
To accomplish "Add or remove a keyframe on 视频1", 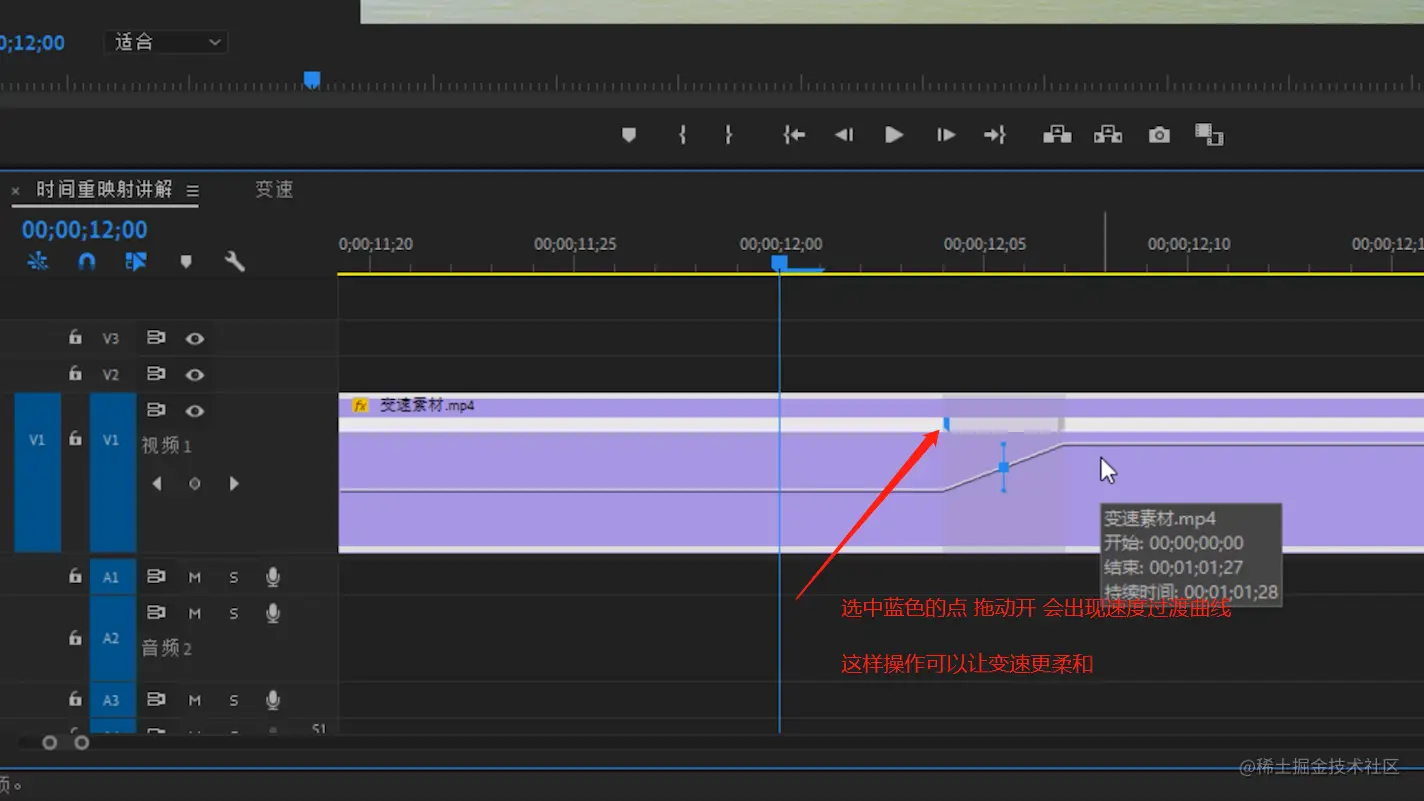I will [x=195, y=484].
